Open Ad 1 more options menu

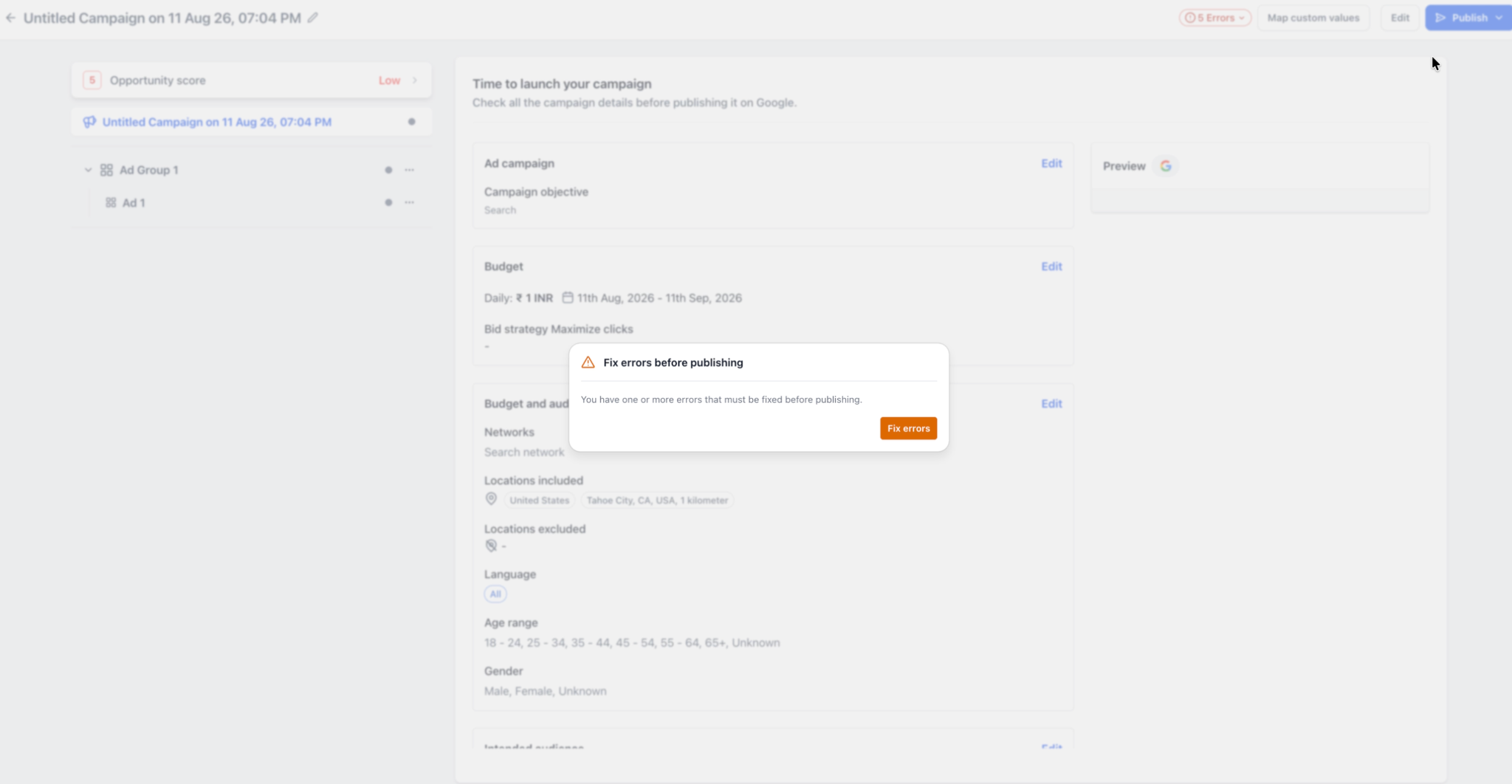[409, 202]
